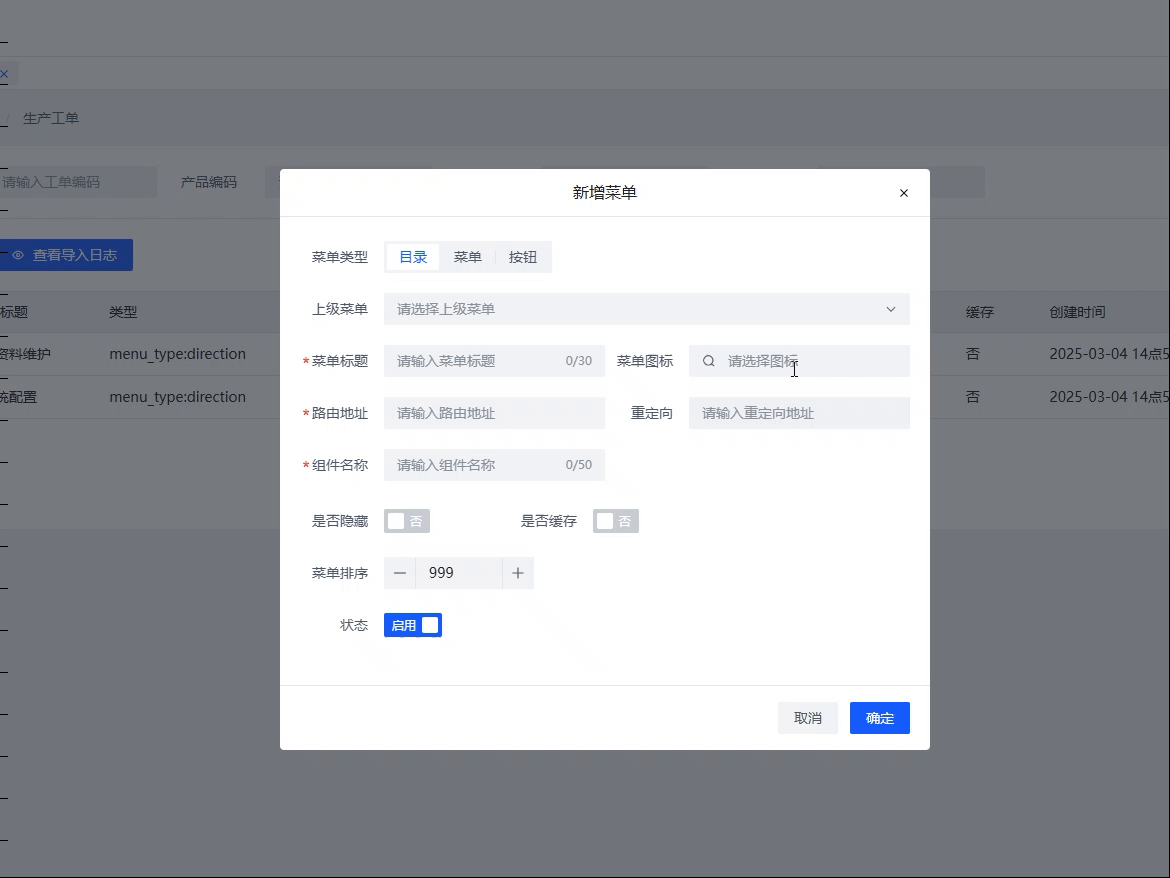Select the 目录 directory type tab
The height and width of the screenshot is (878, 1170).
[x=412, y=256]
